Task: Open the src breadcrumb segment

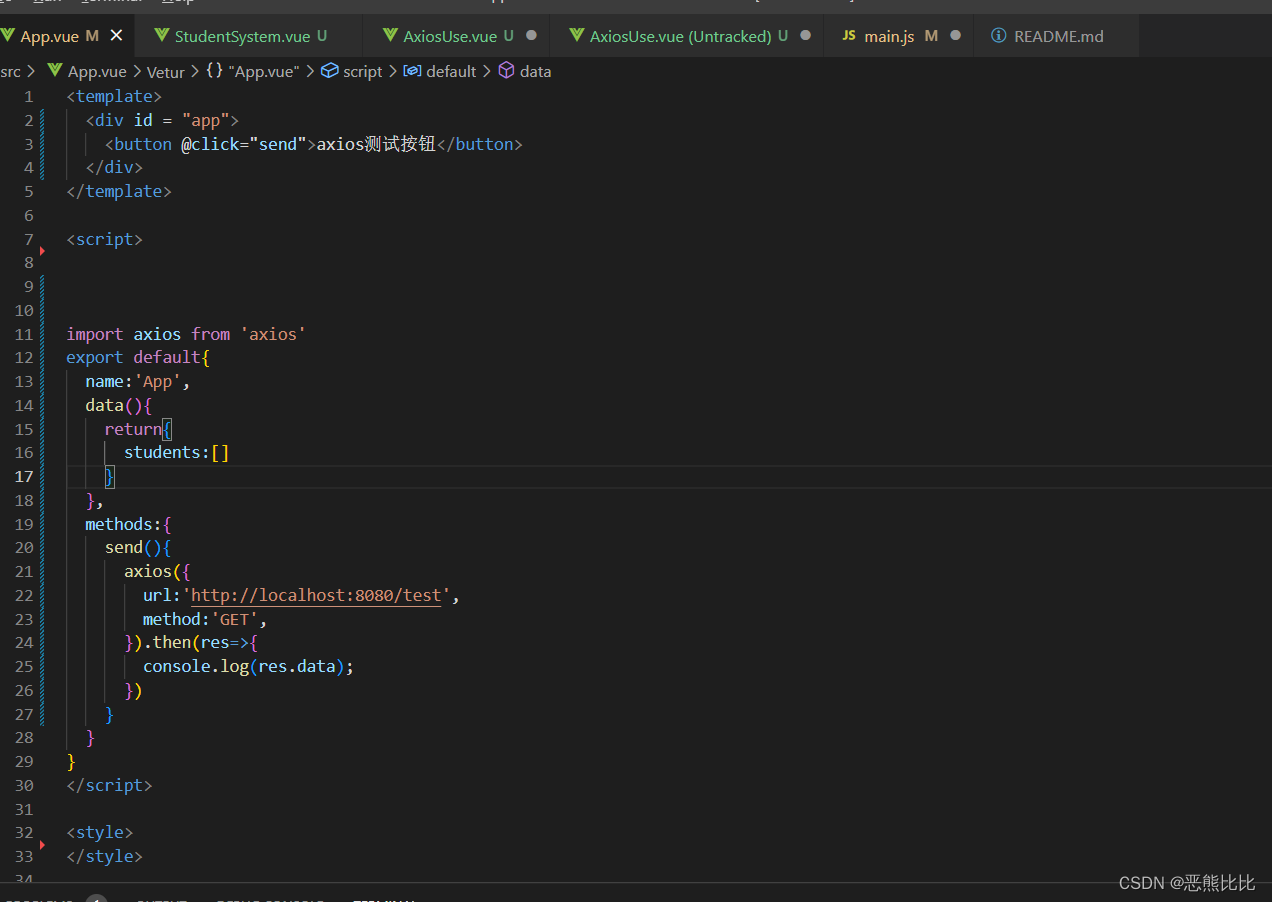Action: pyautogui.click(x=10, y=71)
